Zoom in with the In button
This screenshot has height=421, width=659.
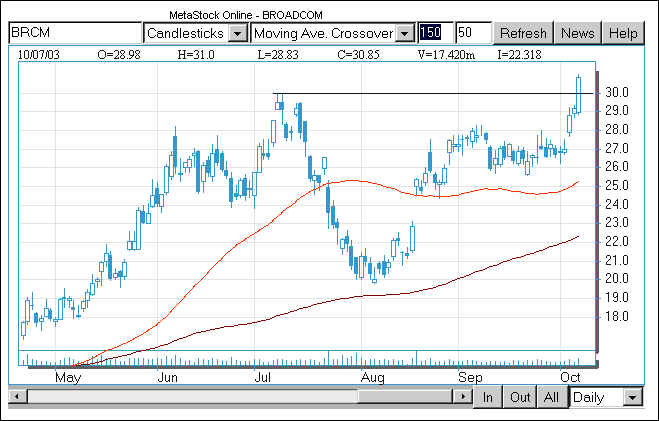pos(488,397)
